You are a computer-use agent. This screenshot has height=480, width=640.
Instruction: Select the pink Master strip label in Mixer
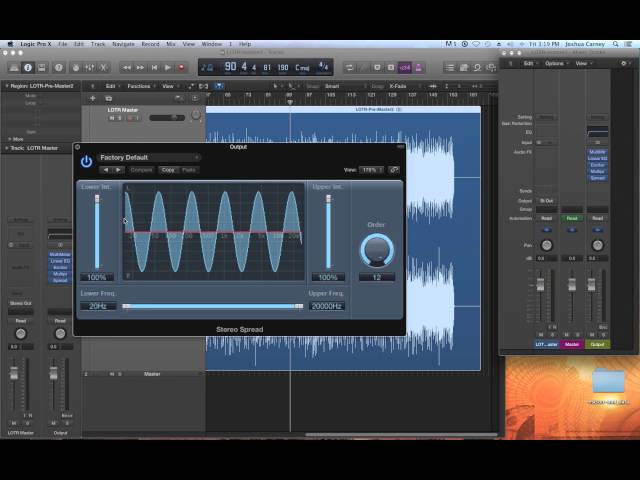(572, 344)
